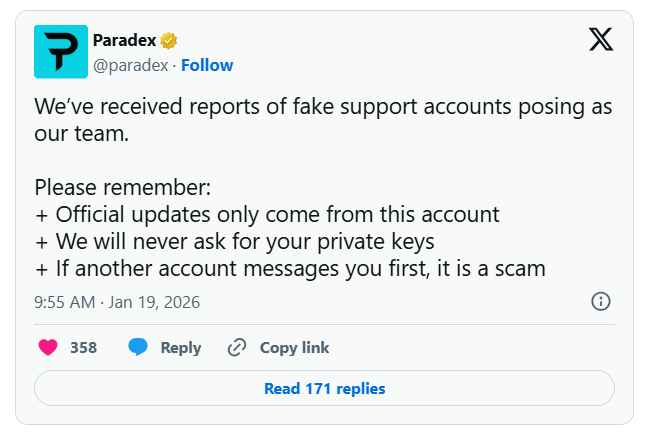Open the Twitter info circle icon
The image size is (651, 440).
coord(601,301)
